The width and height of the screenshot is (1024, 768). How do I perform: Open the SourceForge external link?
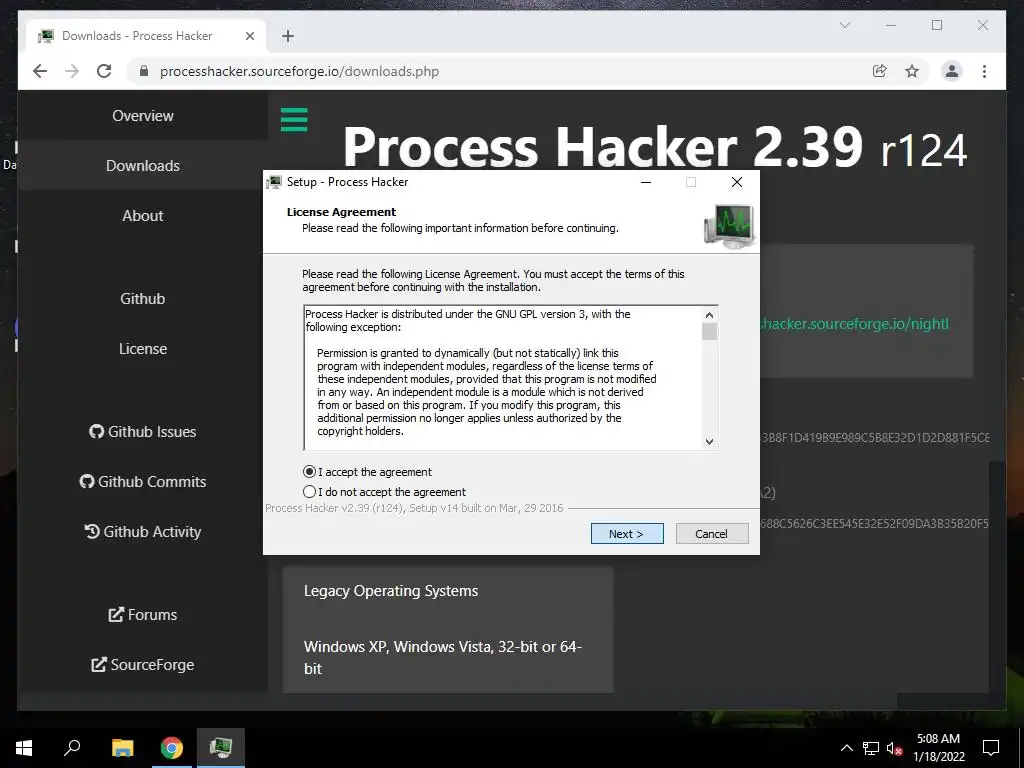pos(143,665)
